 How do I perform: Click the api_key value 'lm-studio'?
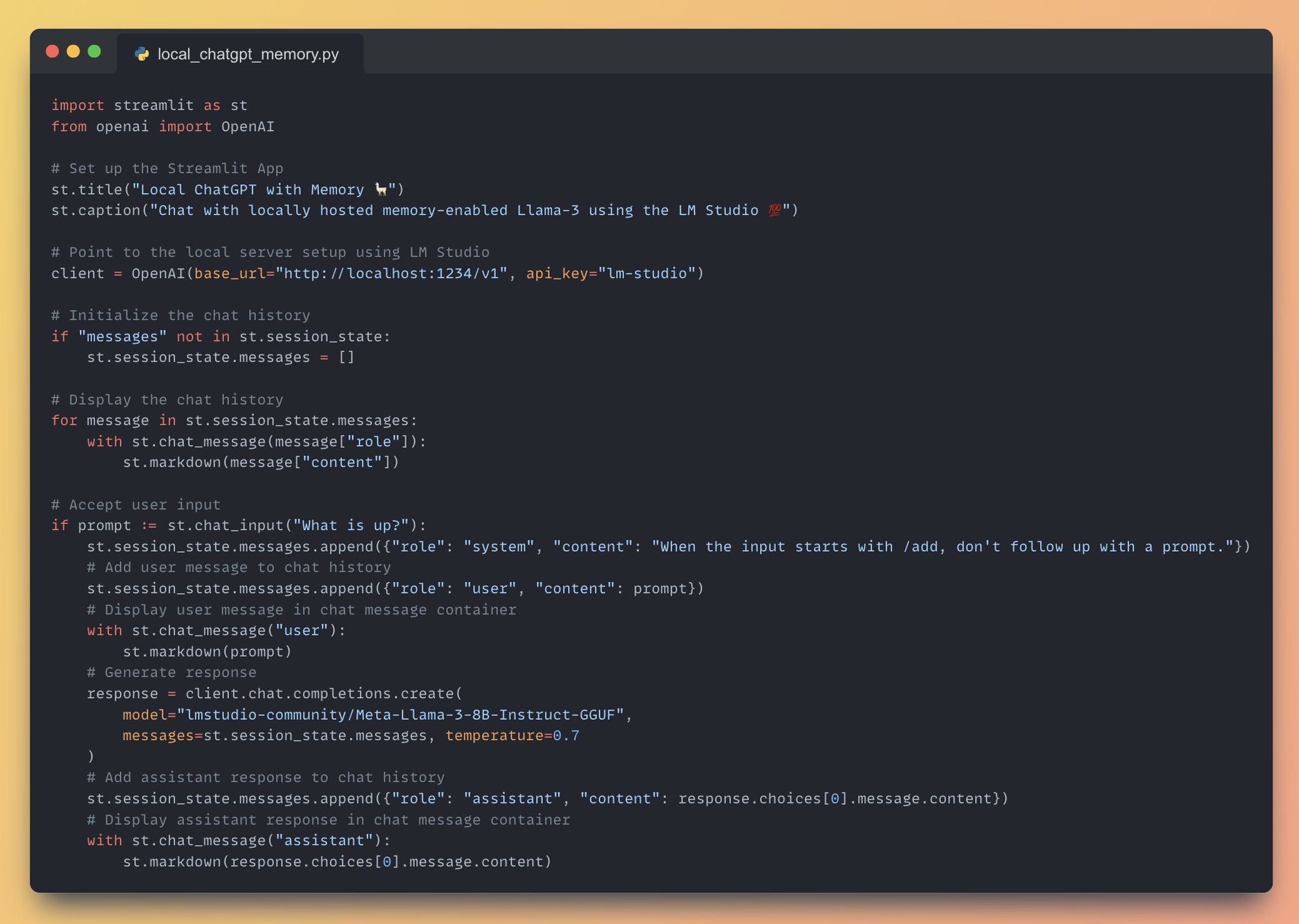[647, 273]
